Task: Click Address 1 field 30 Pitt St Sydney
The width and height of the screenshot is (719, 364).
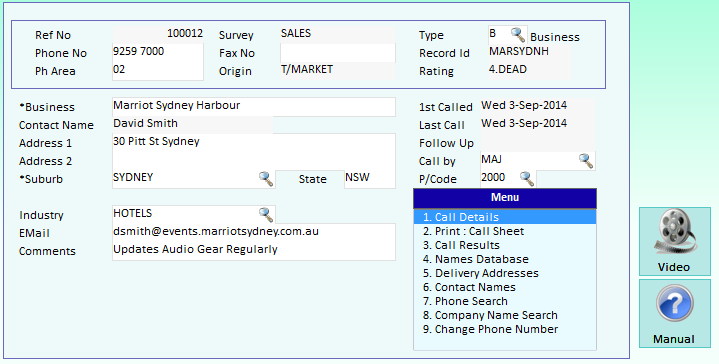Action: (x=254, y=143)
